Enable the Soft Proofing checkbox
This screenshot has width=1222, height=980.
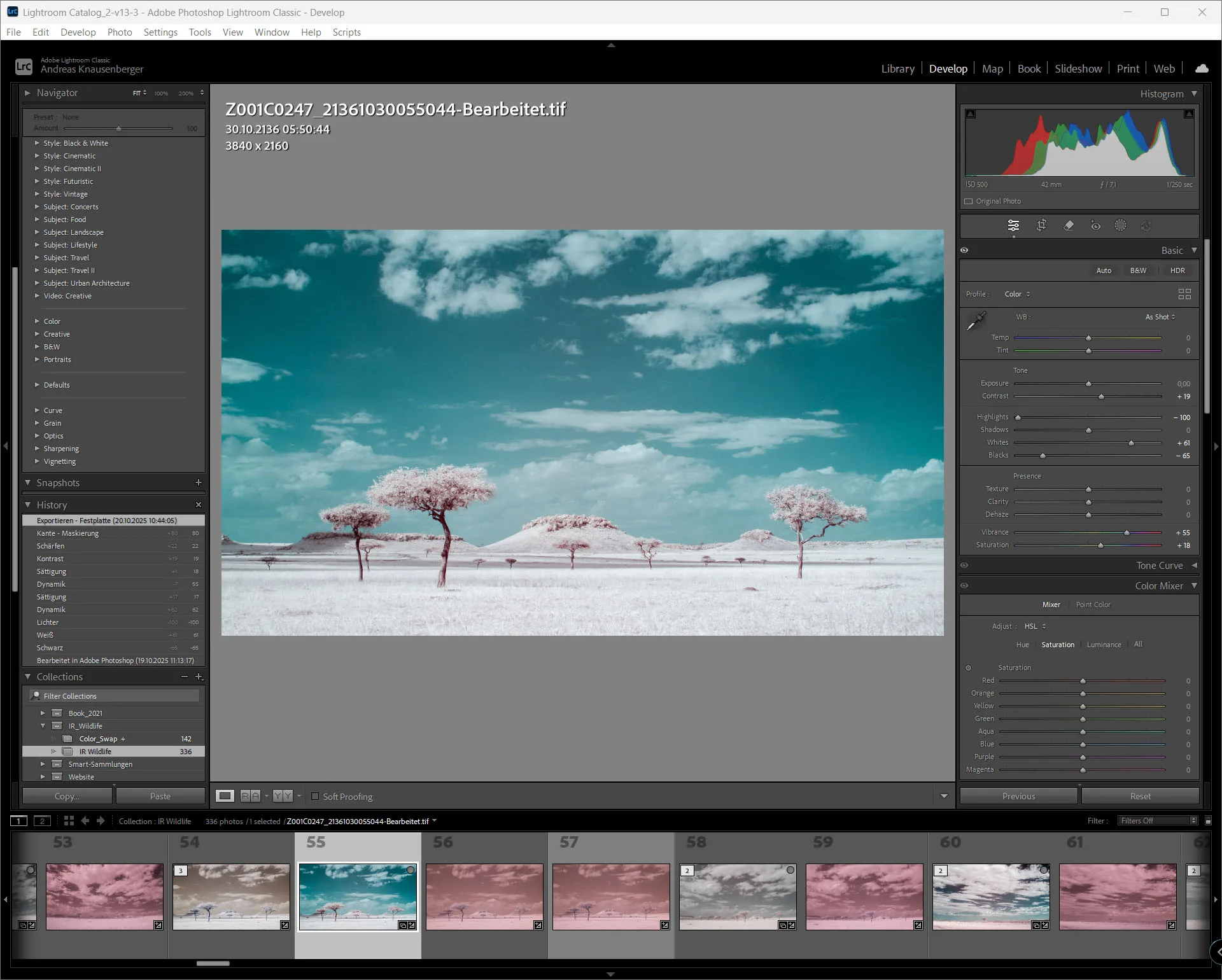coord(315,796)
